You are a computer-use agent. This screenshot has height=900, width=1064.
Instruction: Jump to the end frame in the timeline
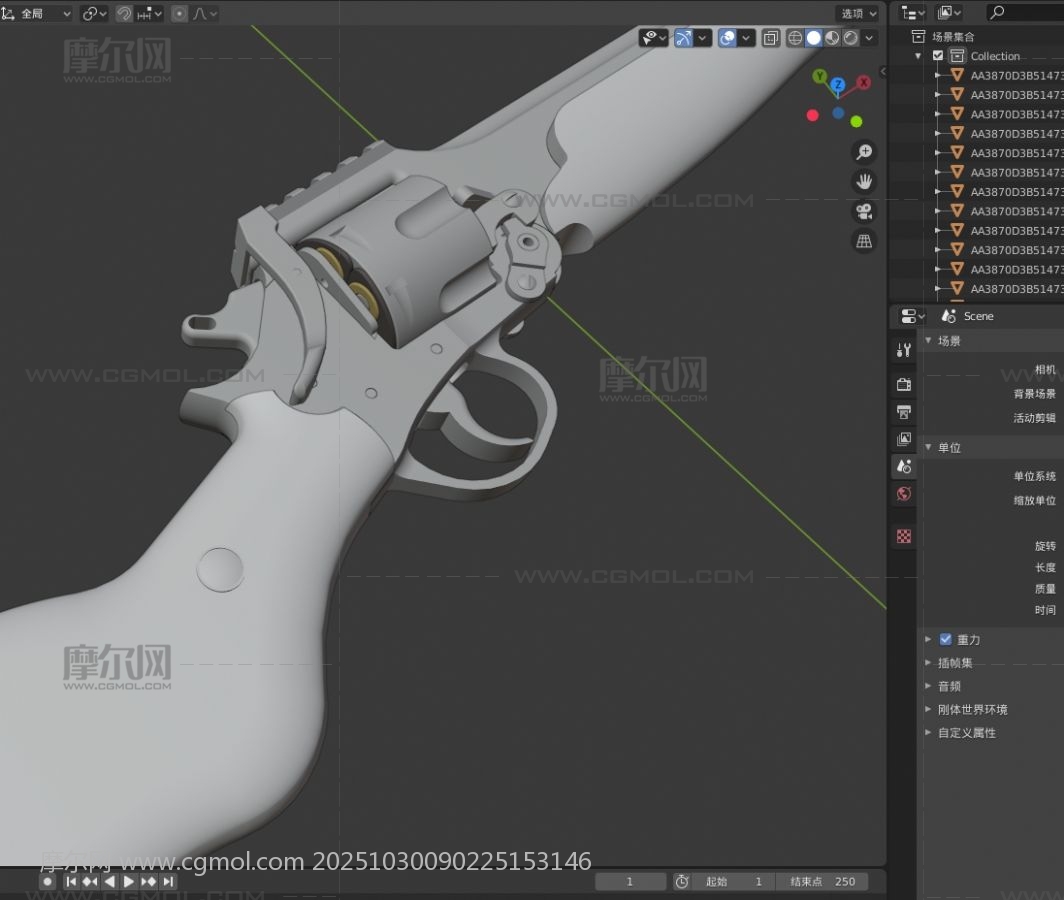click(168, 881)
